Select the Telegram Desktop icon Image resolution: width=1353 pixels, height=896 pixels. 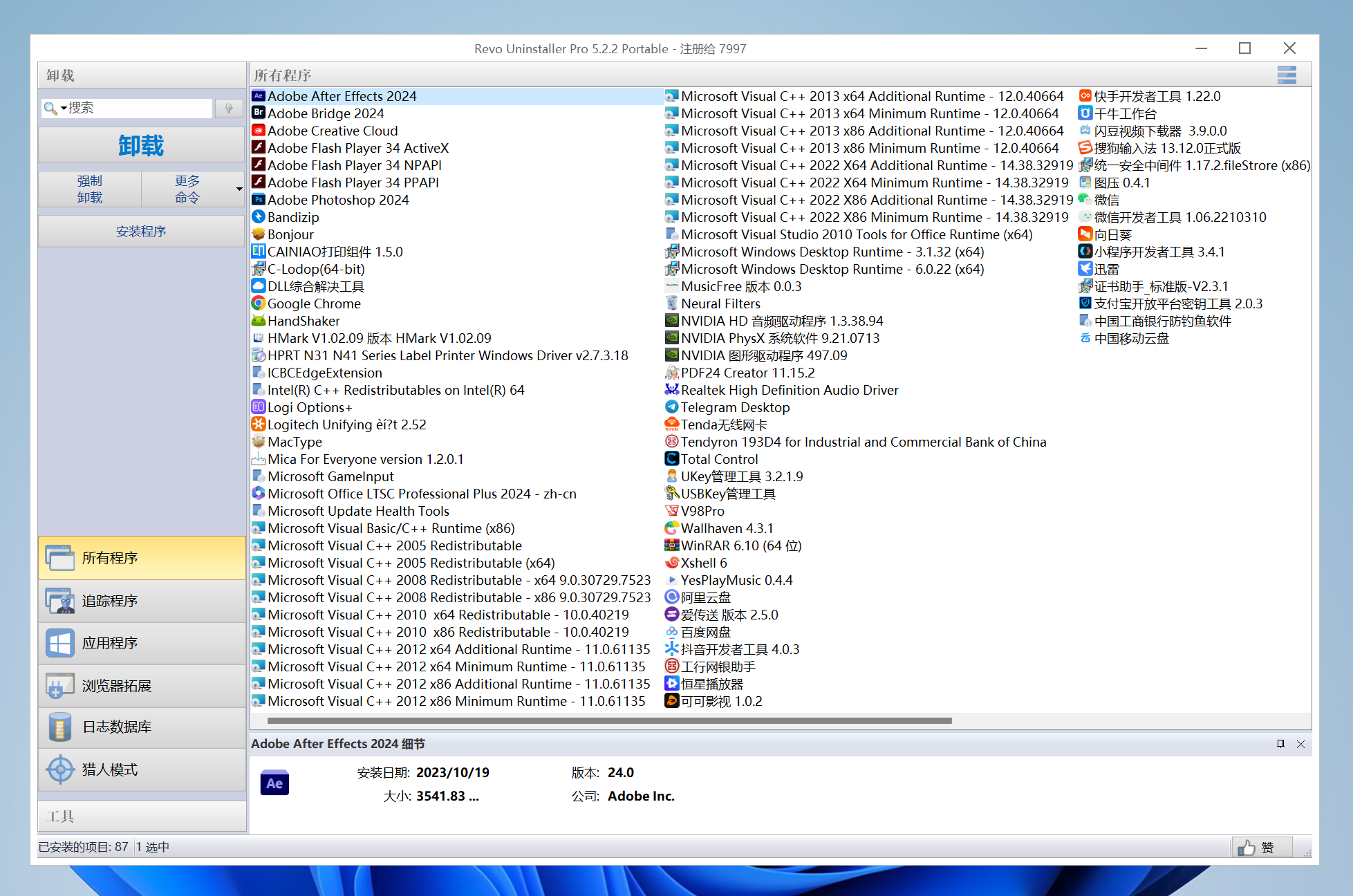click(671, 407)
